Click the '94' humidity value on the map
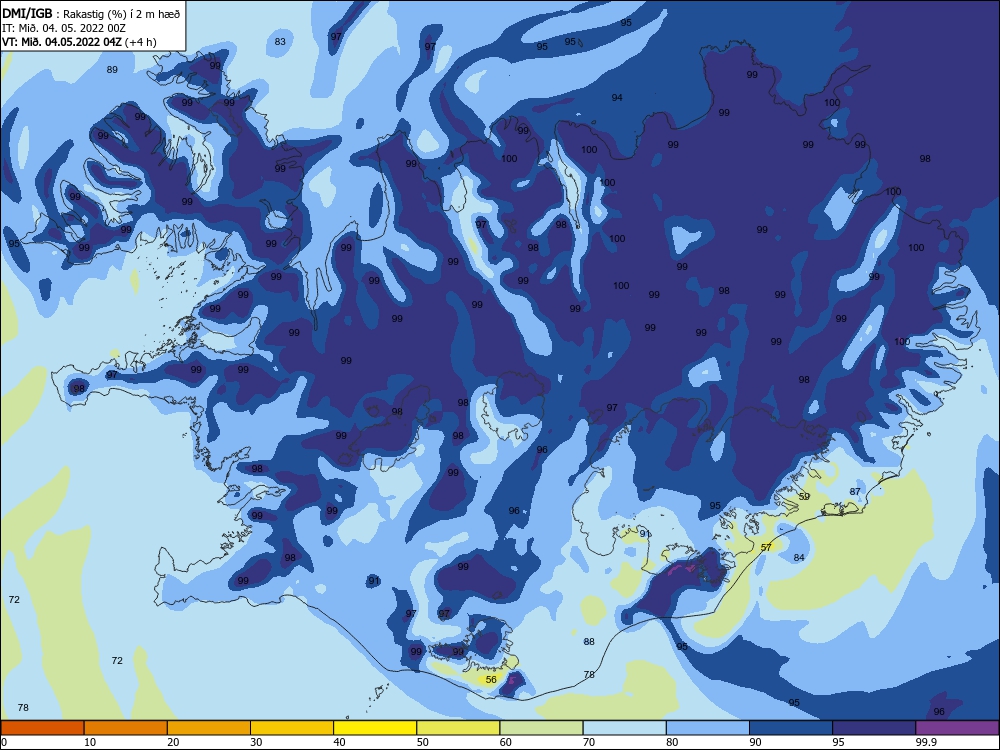 (x=617, y=98)
